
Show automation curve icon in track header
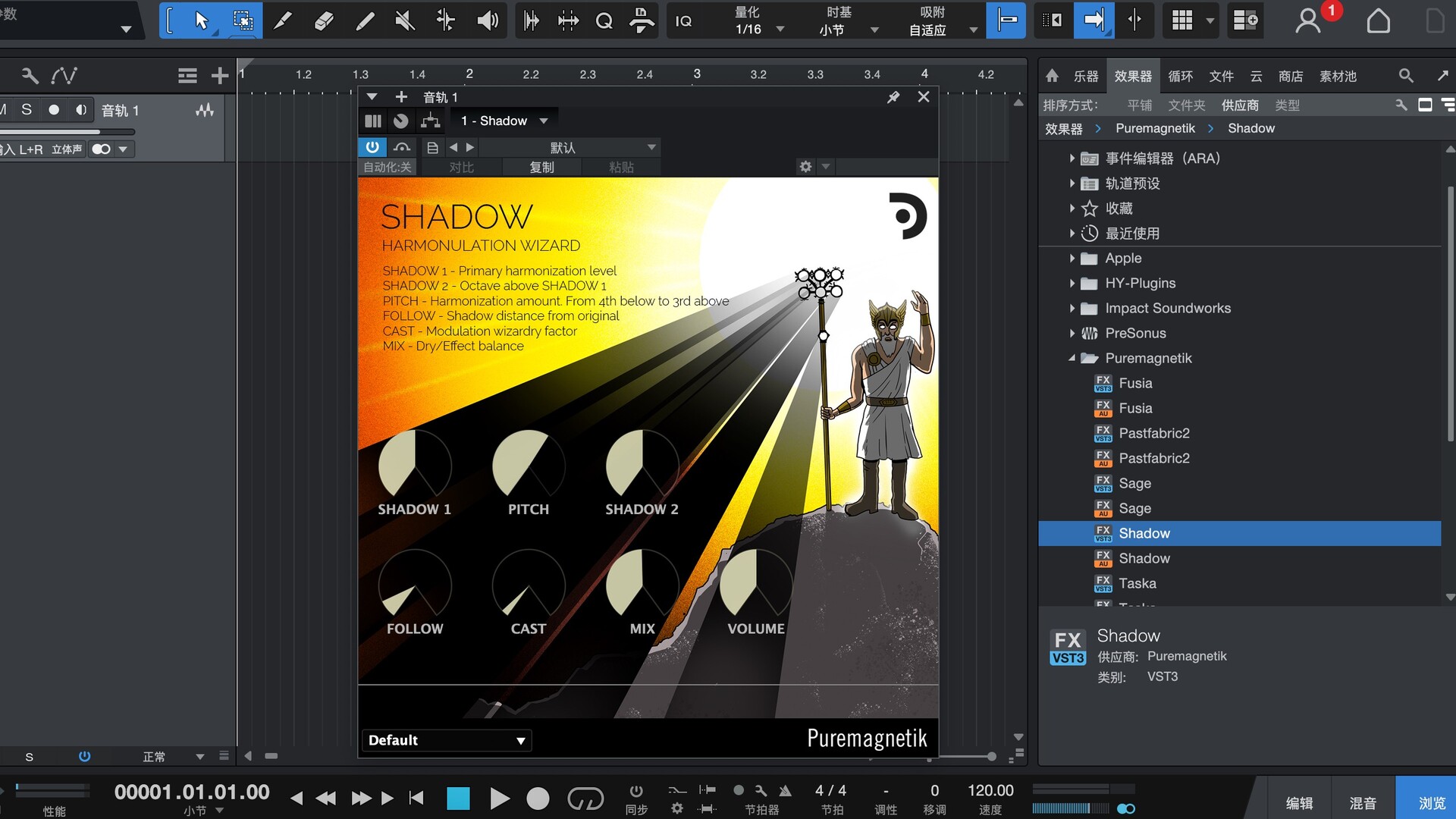(64, 76)
